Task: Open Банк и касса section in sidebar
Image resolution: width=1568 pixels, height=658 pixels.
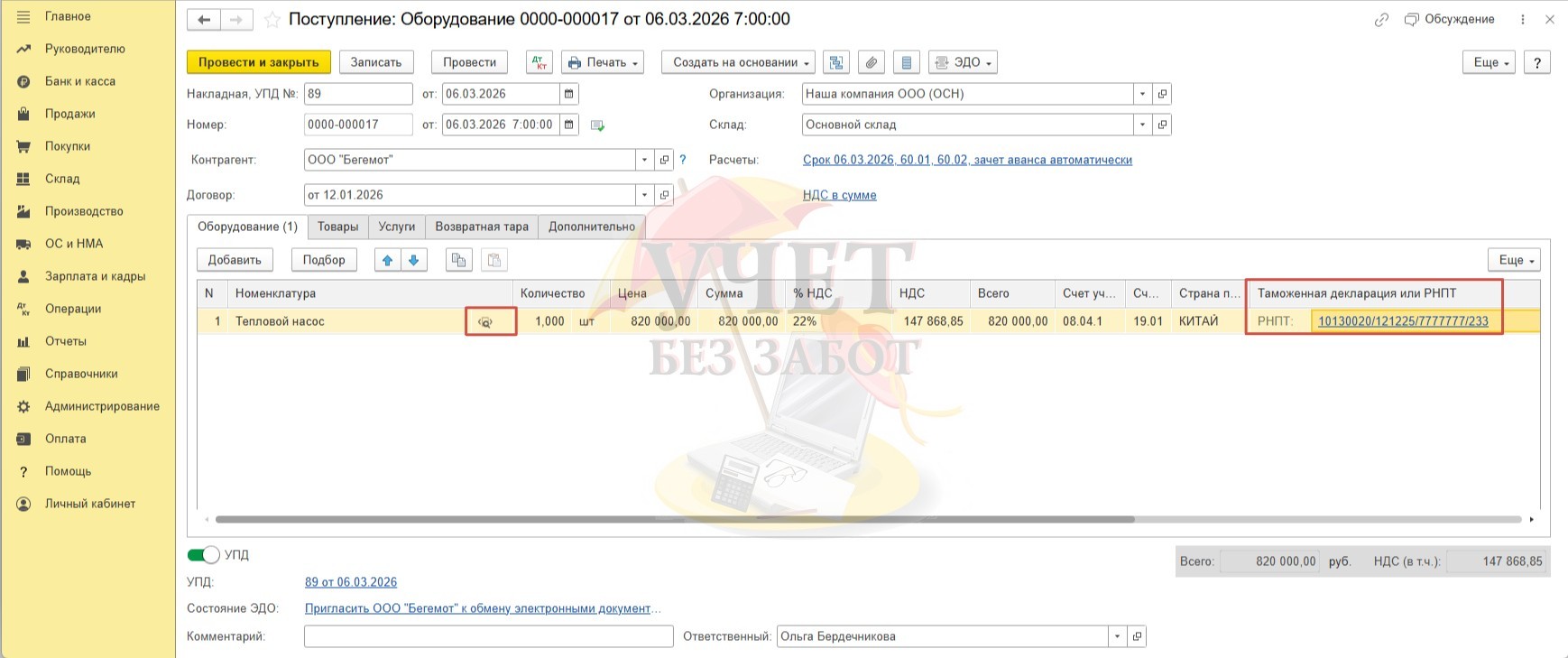Action: coord(80,81)
